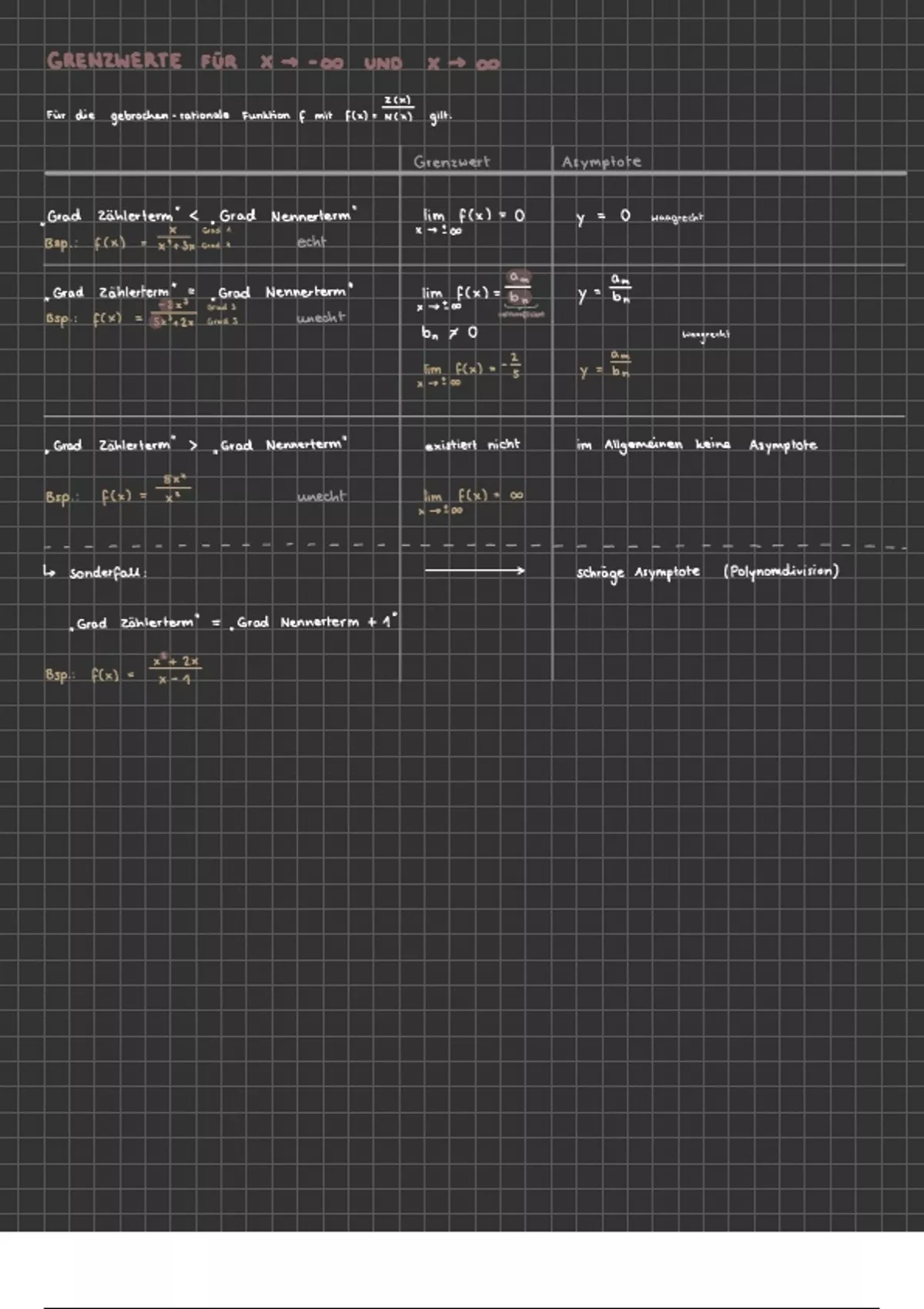Select the 'Sonderfall:' label
The width and height of the screenshot is (924, 1309).
click(x=108, y=574)
